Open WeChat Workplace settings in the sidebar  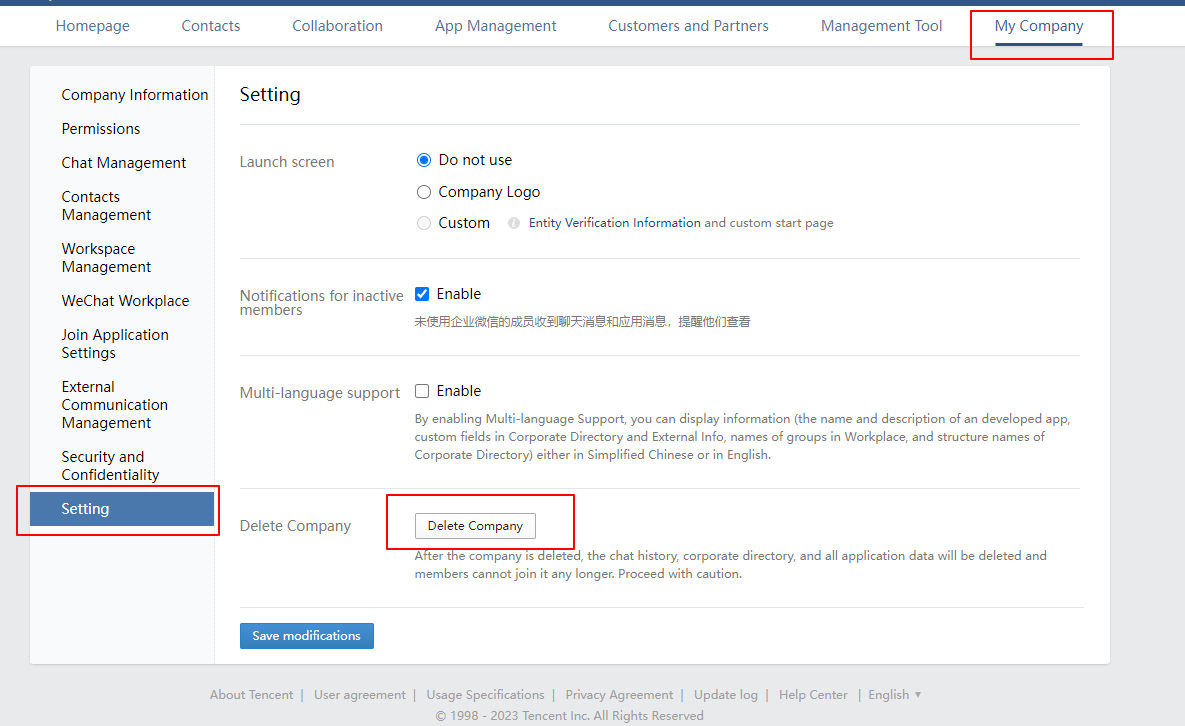(125, 301)
